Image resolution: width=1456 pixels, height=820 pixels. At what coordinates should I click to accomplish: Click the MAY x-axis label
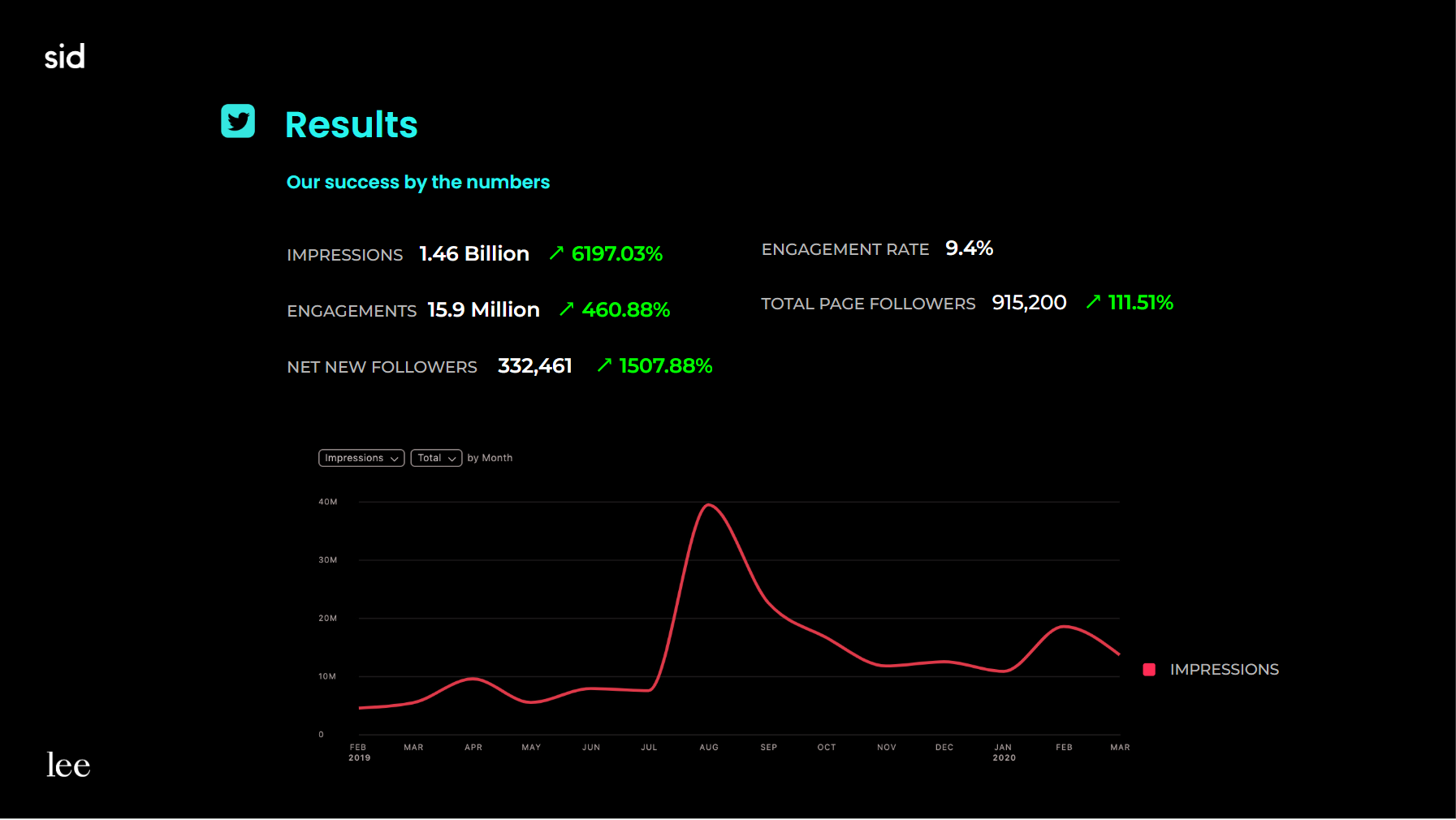point(531,748)
